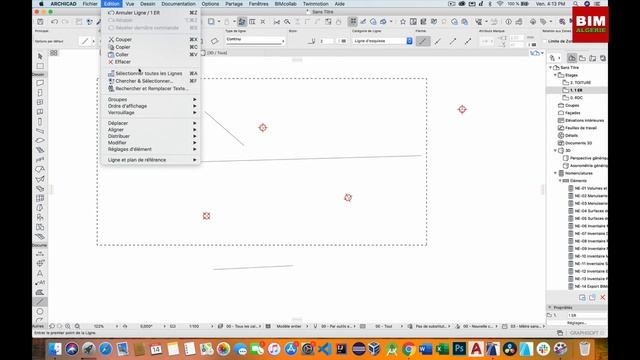This screenshot has width=640, height=360.
Task: Collapse the 3D group in the Navigator
Action: click(555, 151)
